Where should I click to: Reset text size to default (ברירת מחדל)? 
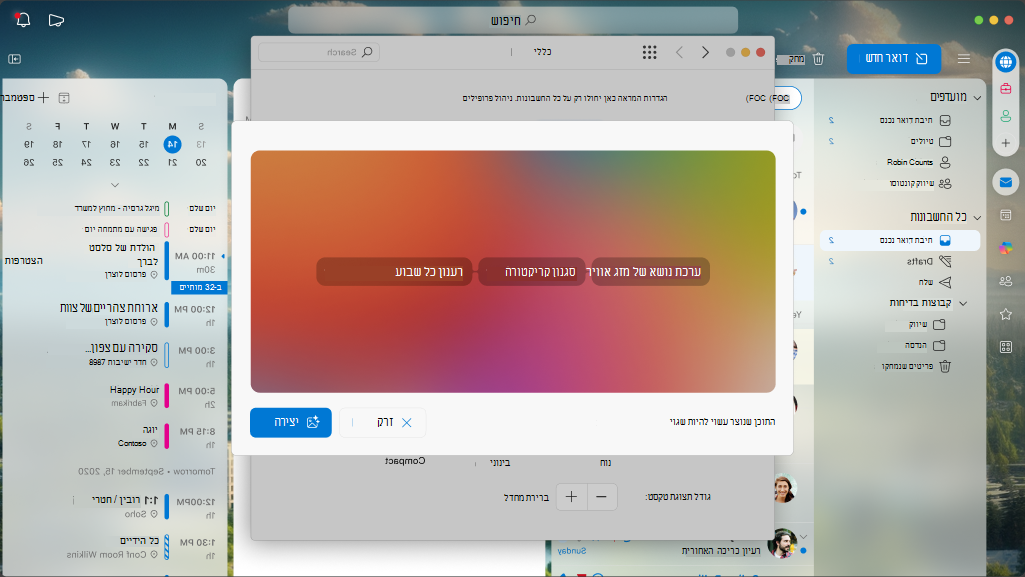(x=526, y=498)
